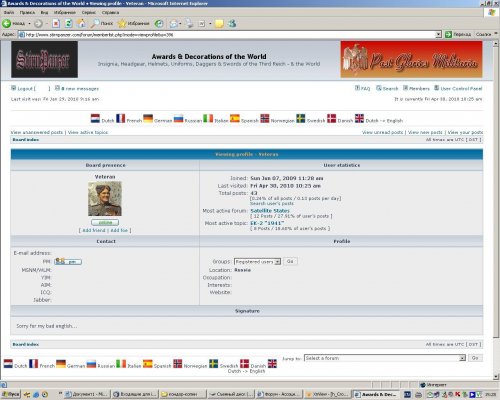Click the Norwegian flag in upper language row
The width and height of the screenshot is (500, 400).
pyautogui.click(x=265, y=118)
